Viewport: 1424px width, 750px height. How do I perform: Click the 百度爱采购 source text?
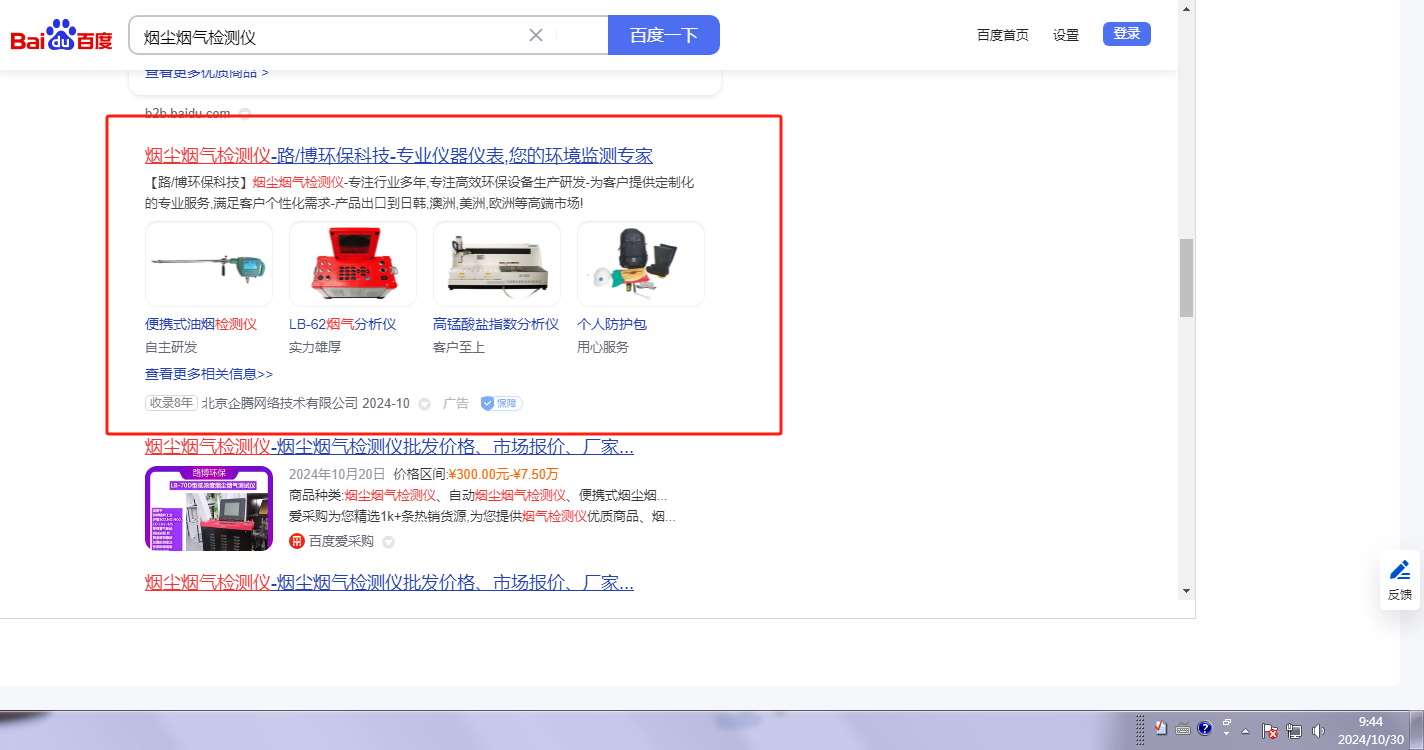[341, 541]
